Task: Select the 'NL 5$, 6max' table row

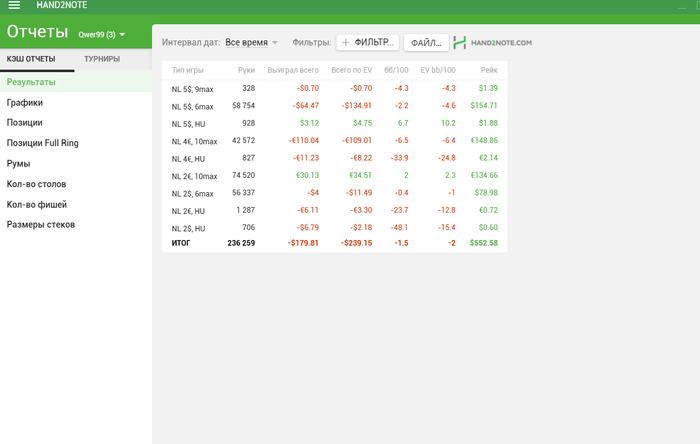Action: (334, 105)
